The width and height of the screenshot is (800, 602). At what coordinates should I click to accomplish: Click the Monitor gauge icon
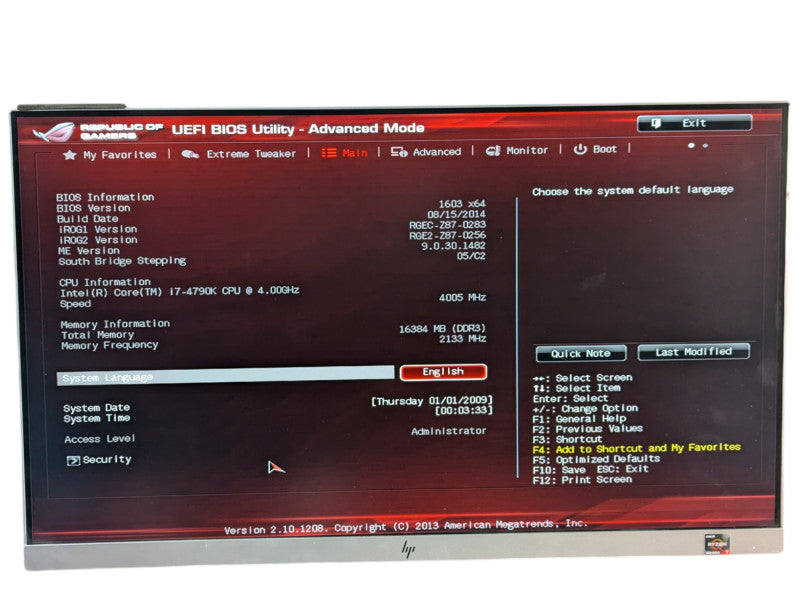click(493, 150)
